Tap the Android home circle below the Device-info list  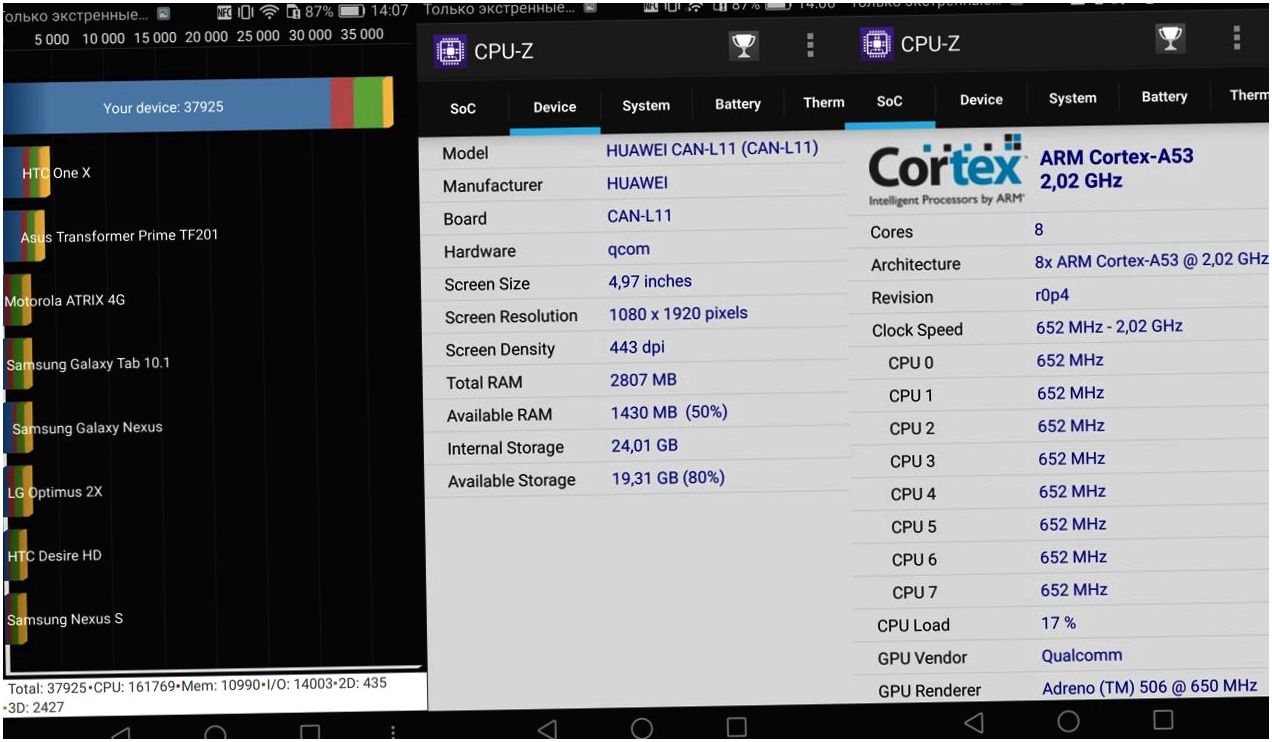tap(642, 728)
